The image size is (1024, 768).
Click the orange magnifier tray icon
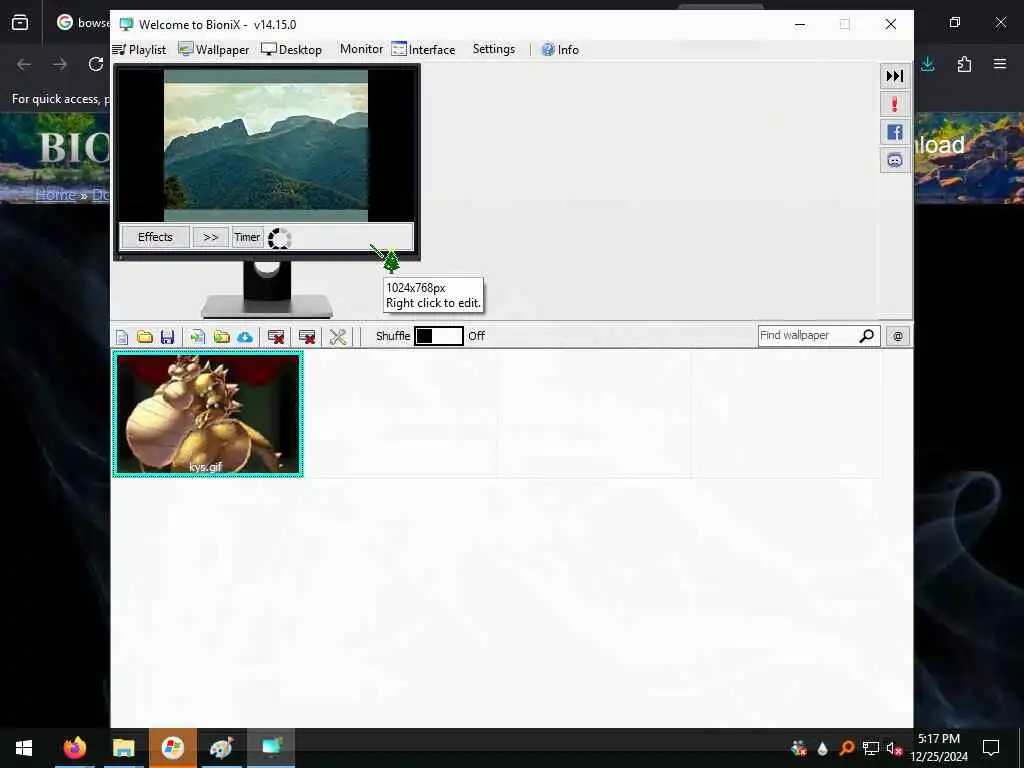(846, 748)
